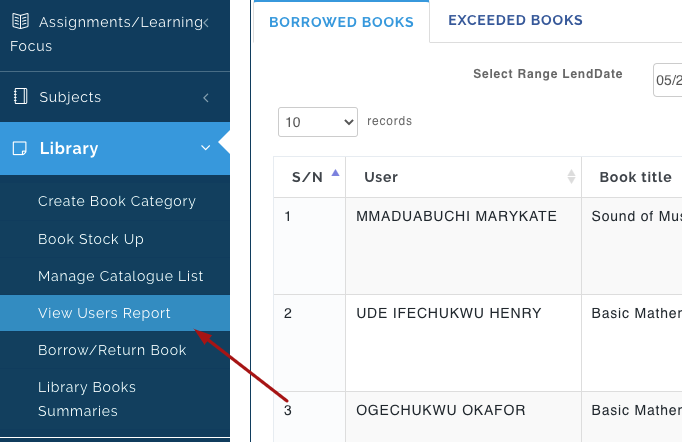Image resolution: width=682 pixels, height=442 pixels.
Task: Select the Library menu item
Action: pyautogui.click(x=115, y=148)
